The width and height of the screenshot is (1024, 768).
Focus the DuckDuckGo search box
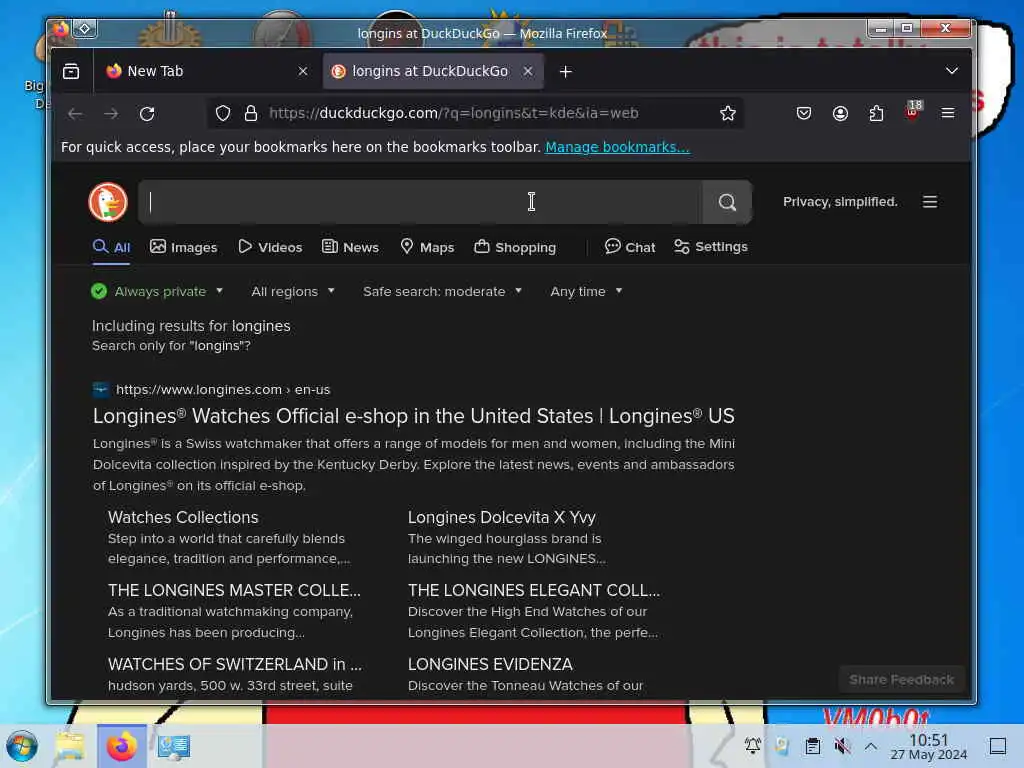coord(421,202)
